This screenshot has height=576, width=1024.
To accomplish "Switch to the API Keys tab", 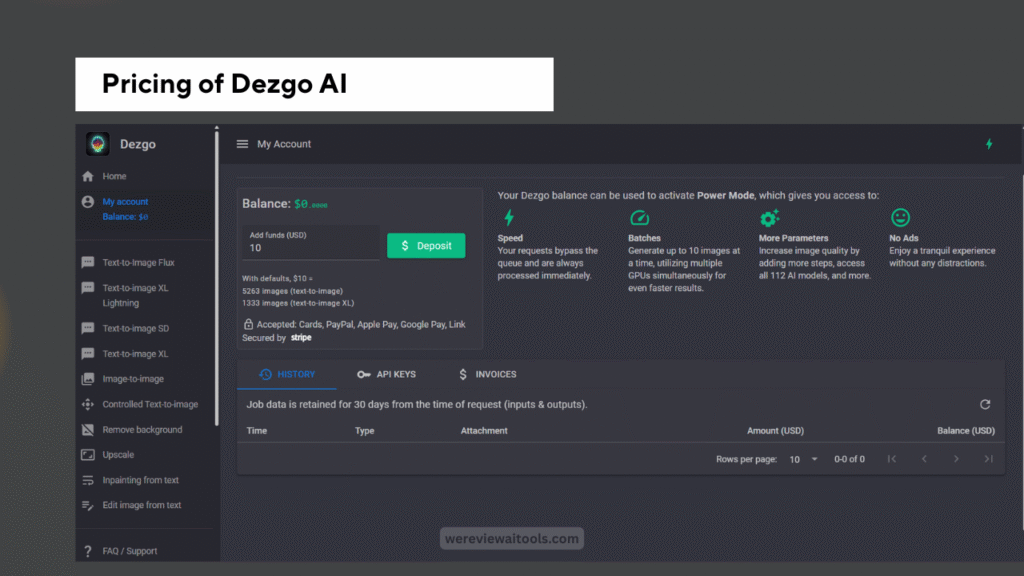I will 387,374.
